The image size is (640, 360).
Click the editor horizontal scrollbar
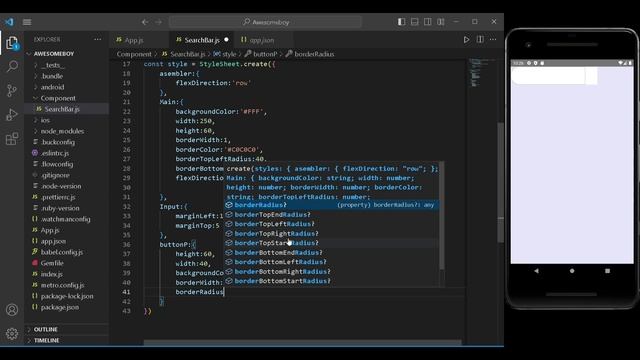(302, 343)
